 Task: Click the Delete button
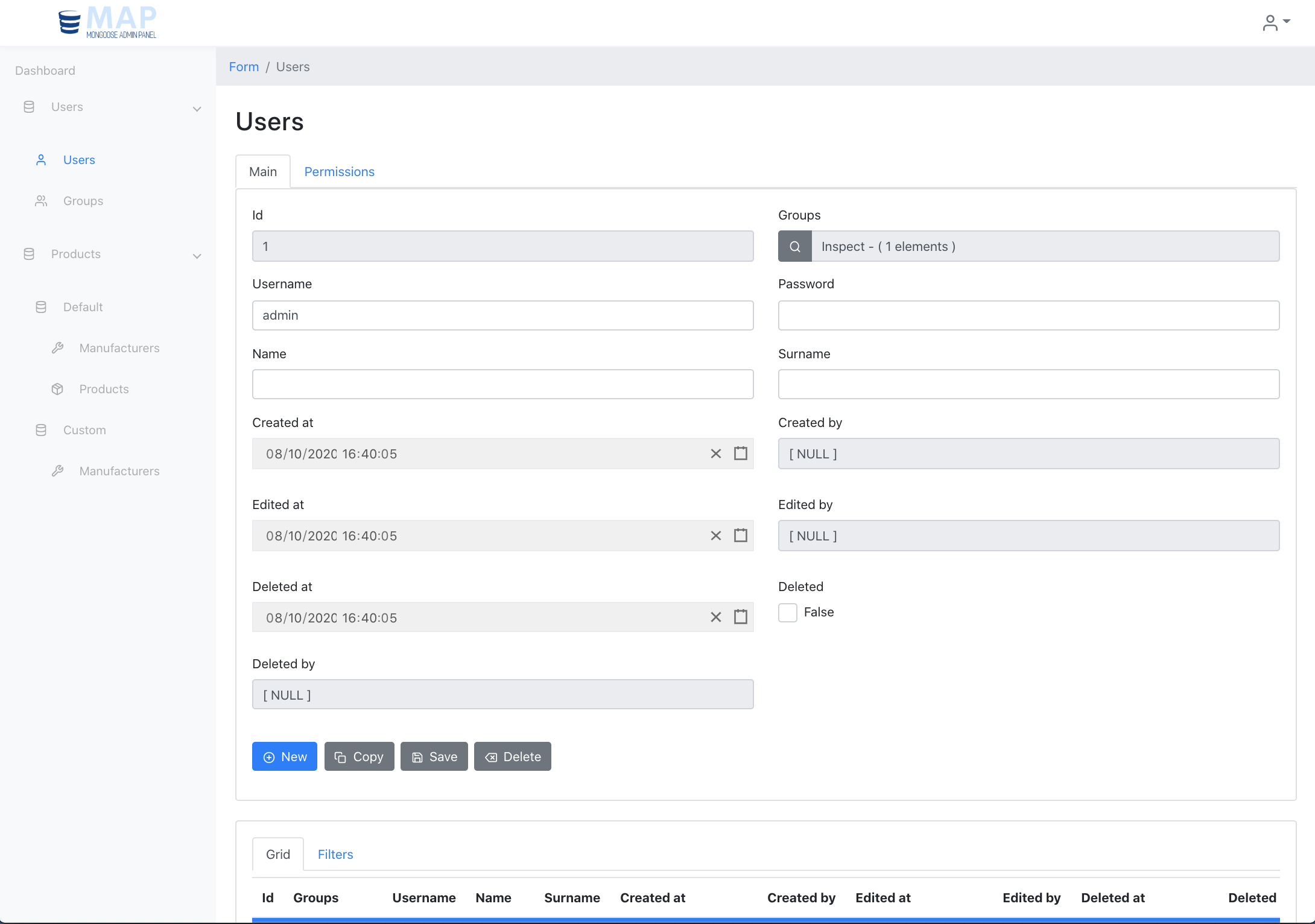click(x=512, y=756)
